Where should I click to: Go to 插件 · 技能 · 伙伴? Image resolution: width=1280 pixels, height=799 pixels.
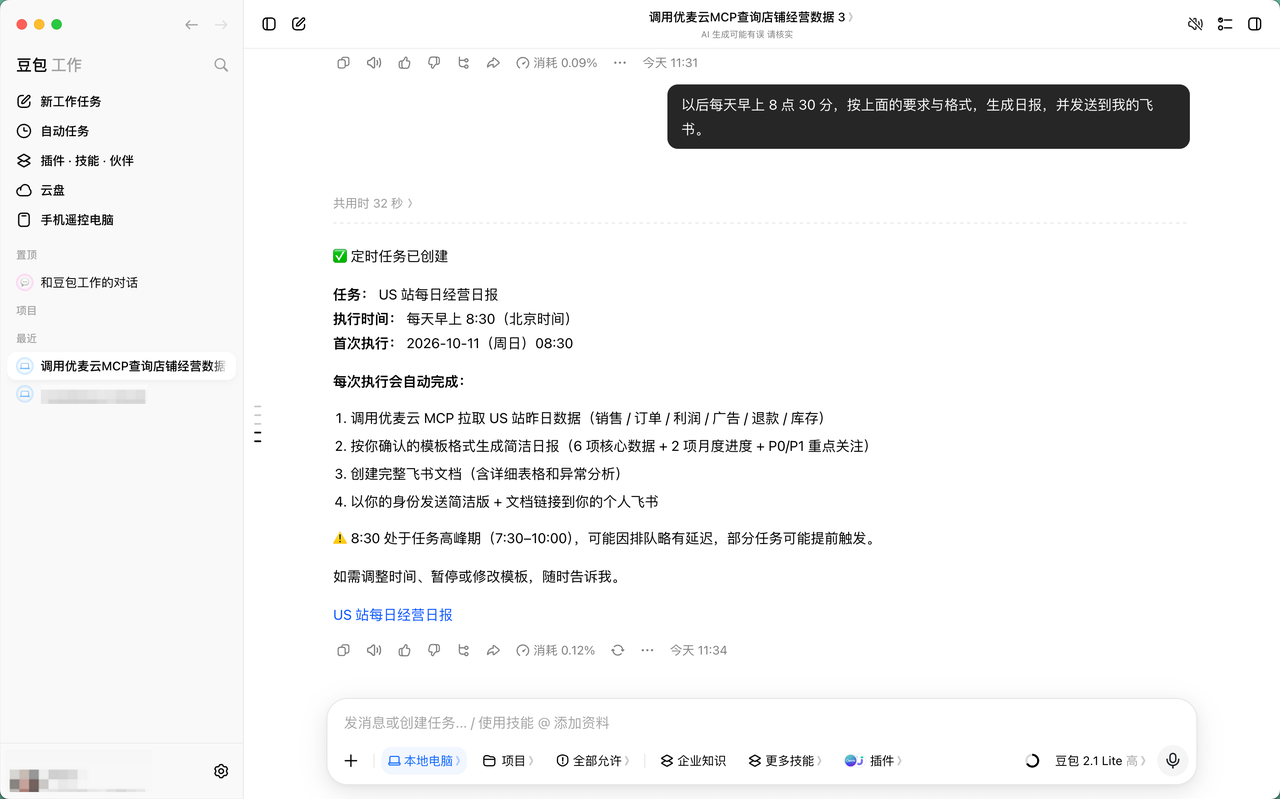(122, 160)
